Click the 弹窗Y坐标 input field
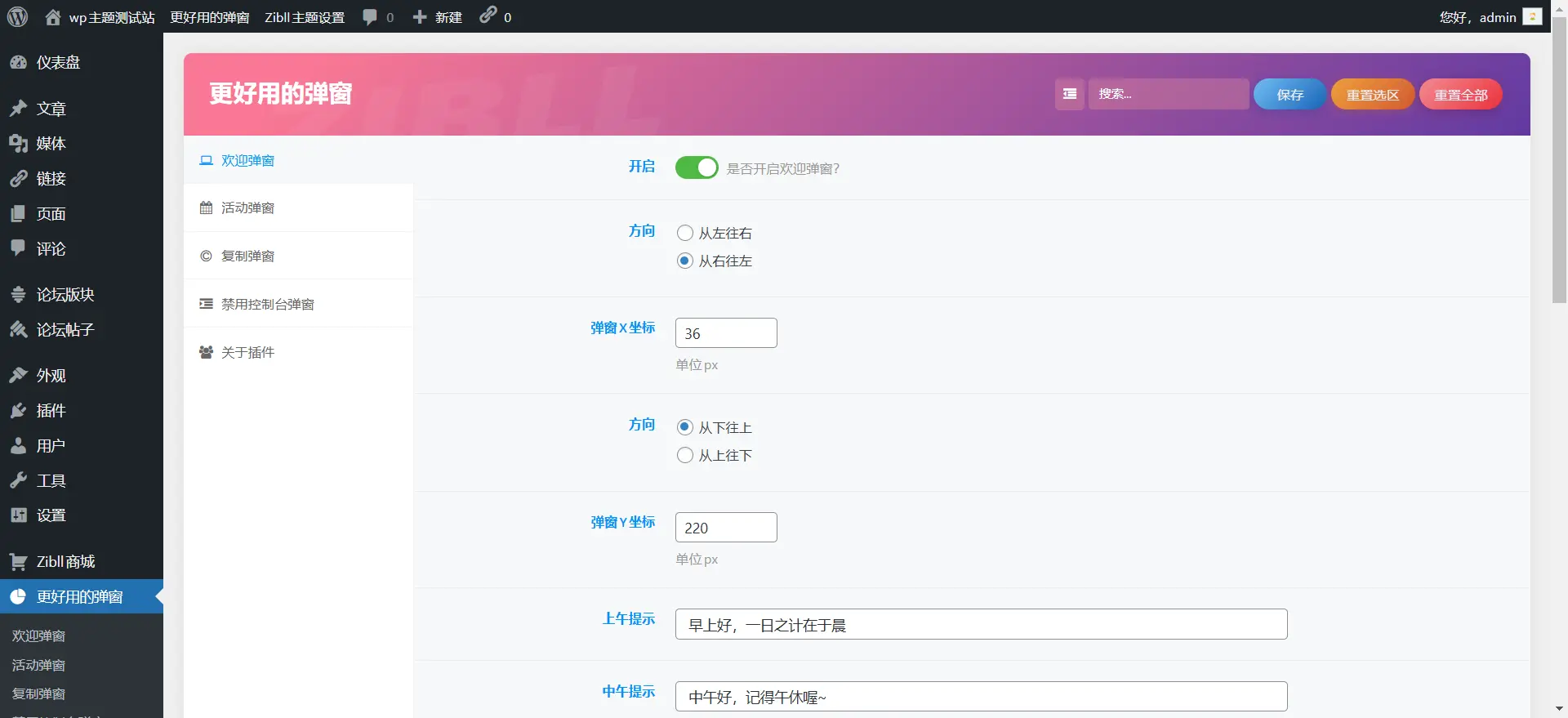Image resolution: width=1568 pixels, height=718 pixels. pos(726,527)
